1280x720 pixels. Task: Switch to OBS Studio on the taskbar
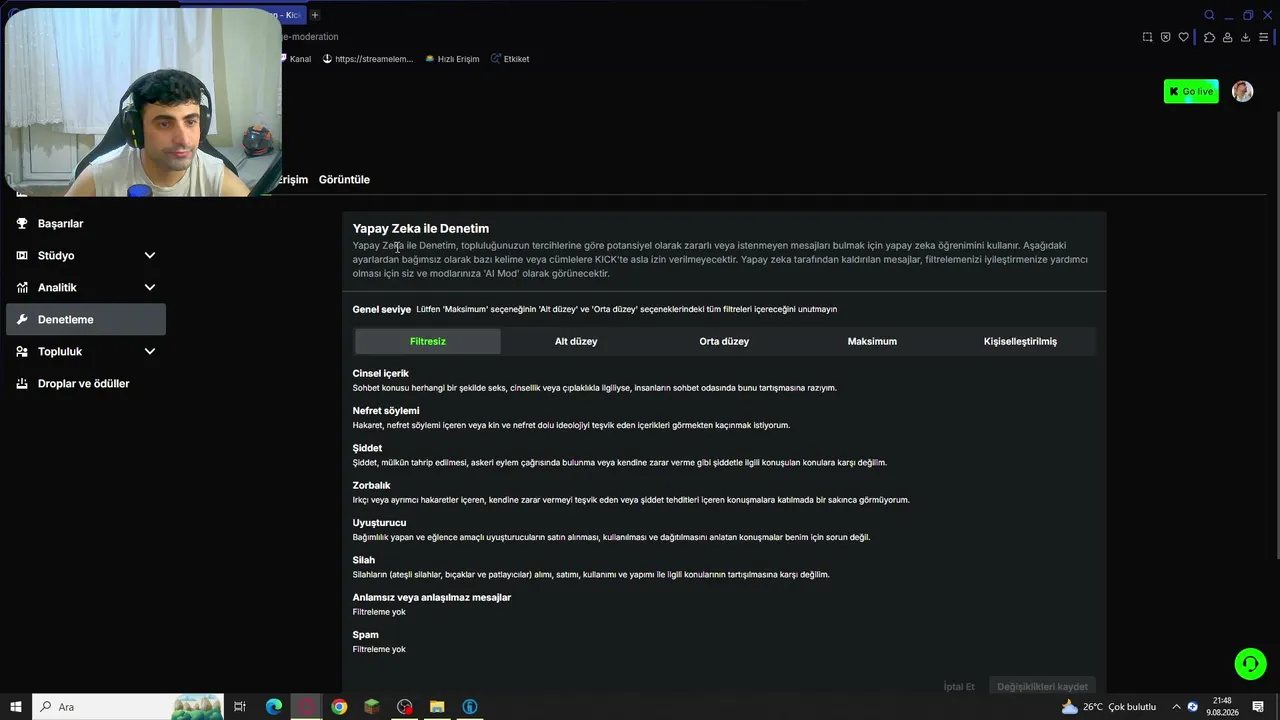(404, 707)
